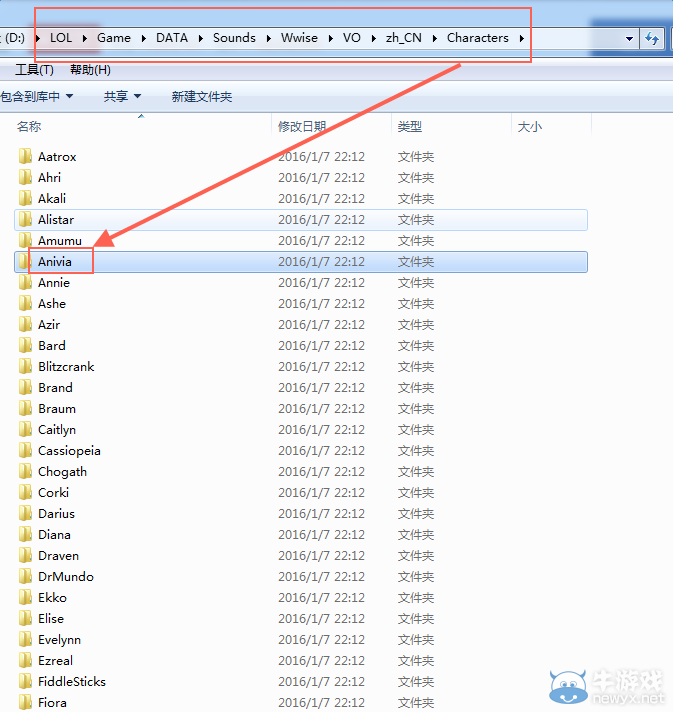Click the Annie folder icon

tap(25, 282)
